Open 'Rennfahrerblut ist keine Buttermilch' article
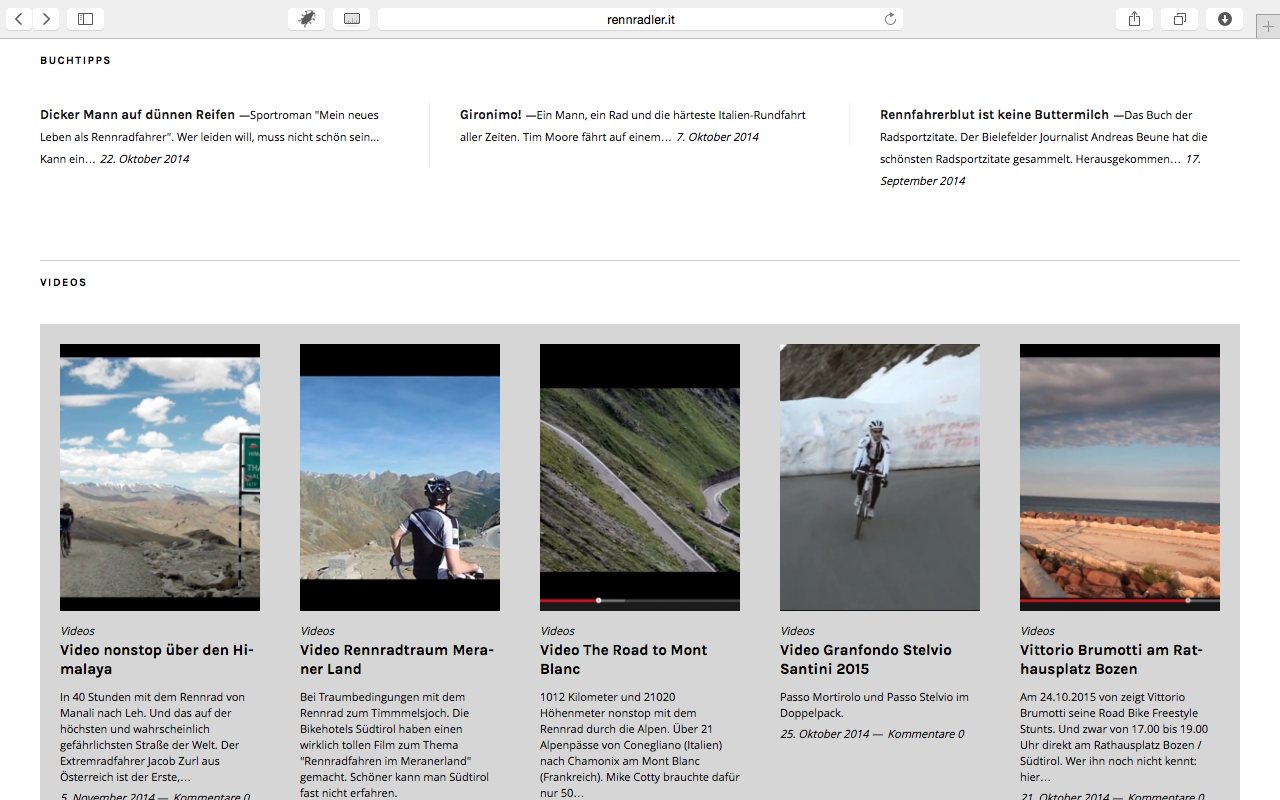The height and width of the screenshot is (800, 1280). (x=994, y=115)
